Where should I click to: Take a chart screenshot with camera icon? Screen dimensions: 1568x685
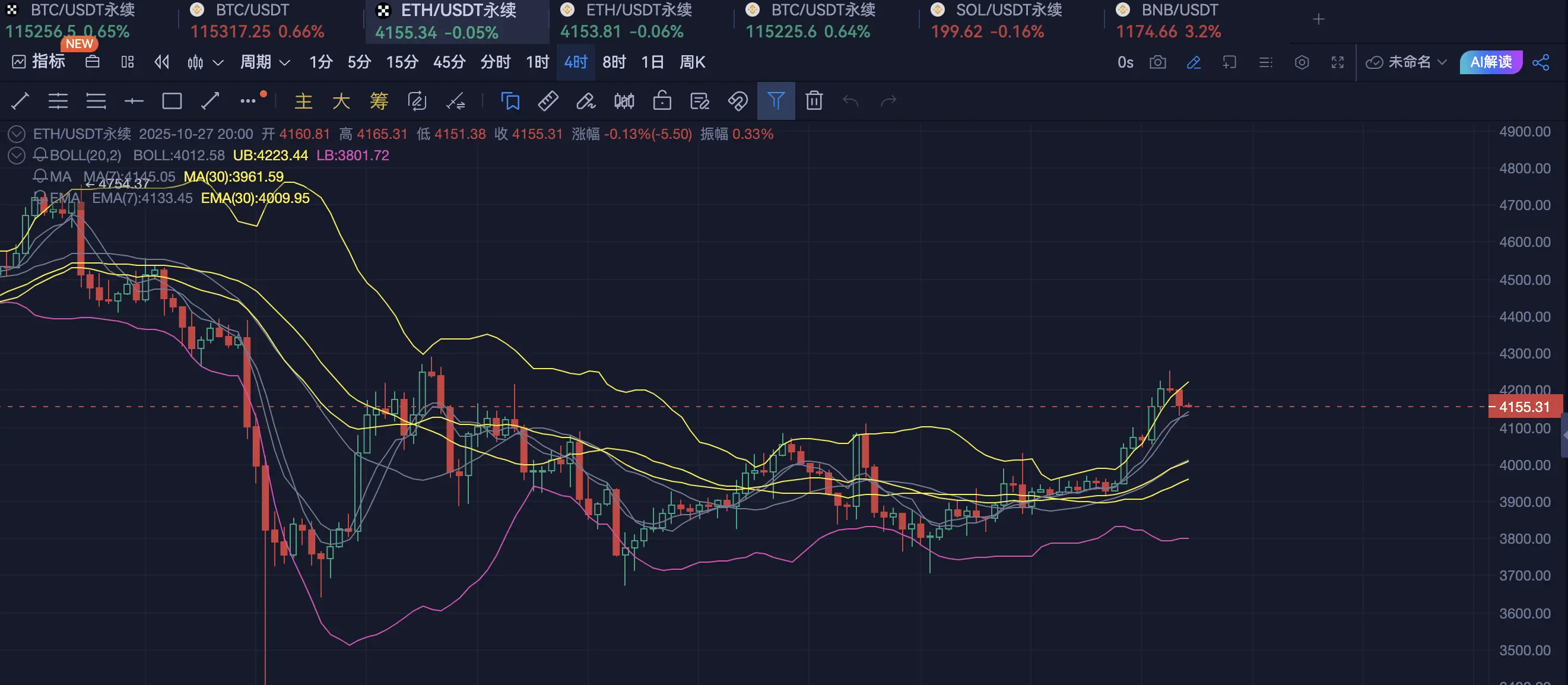[x=1158, y=62]
